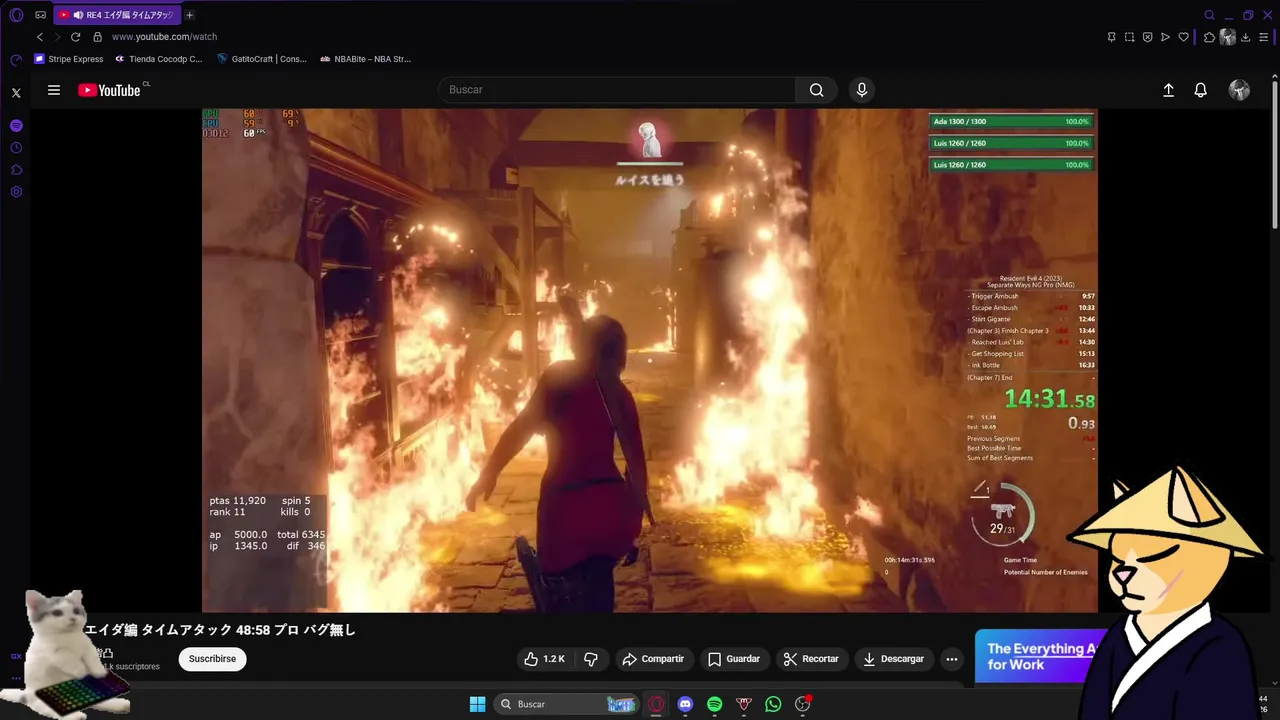This screenshot has width=1280, height=720.
Task: Submit search with magnifier button
Action: coord(817,90)
